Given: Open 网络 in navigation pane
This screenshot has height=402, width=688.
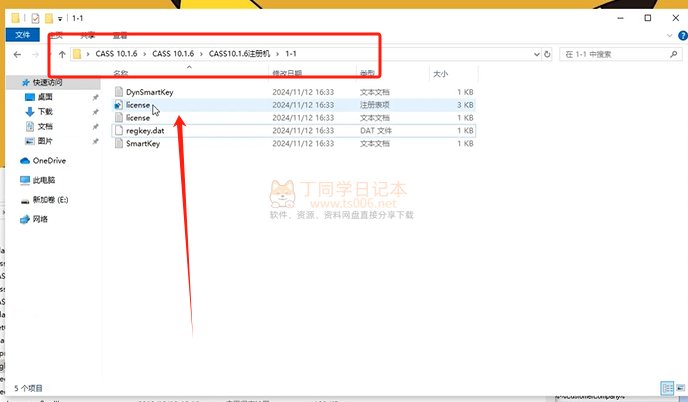Looking at the screenshot, I should point(40,219).
